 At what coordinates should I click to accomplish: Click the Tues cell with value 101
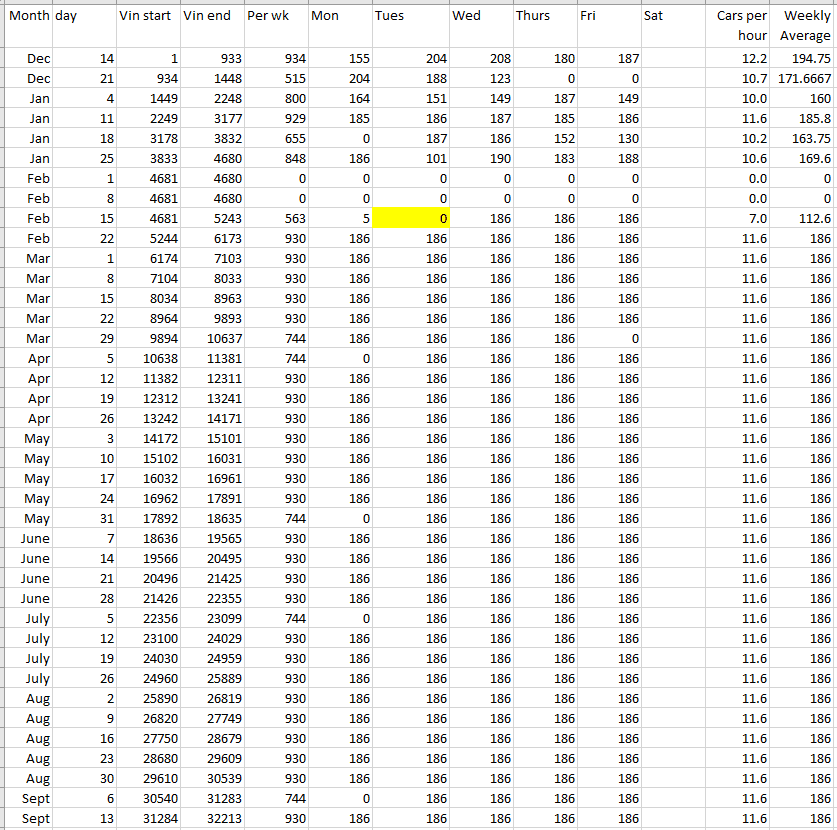click(x=410, y=158)
